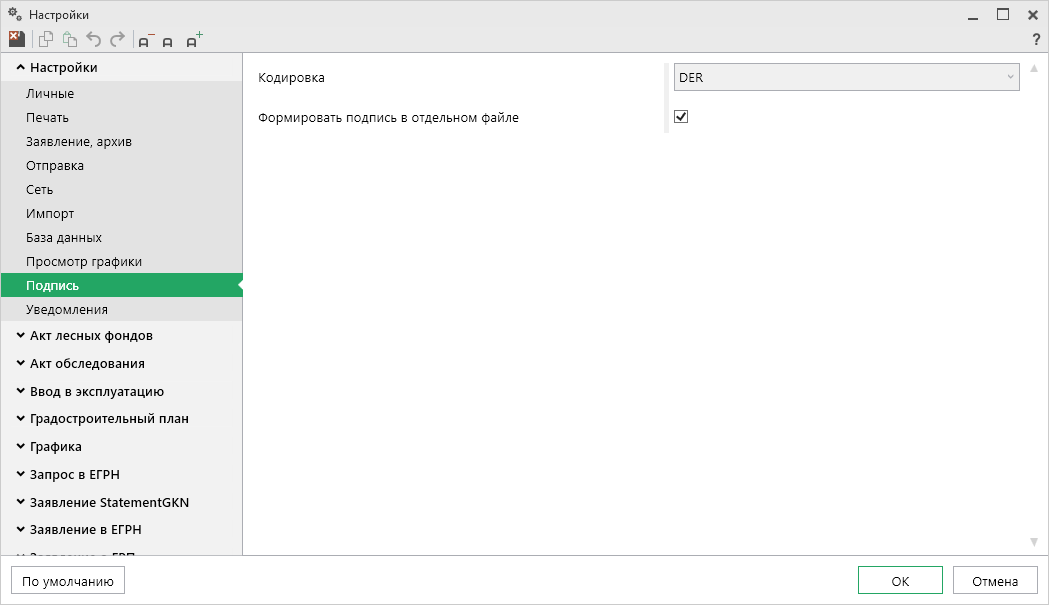The image size is (1049, 605).
Task: Click the copy icon in toolbar
Action: pyautogui.click(x=45, y=39)
